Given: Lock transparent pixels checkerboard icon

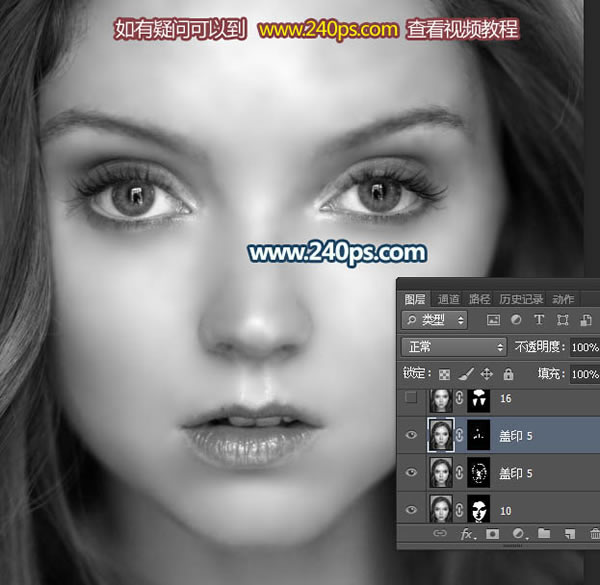Looking at the screenshot, I should (x=444, y=374).
